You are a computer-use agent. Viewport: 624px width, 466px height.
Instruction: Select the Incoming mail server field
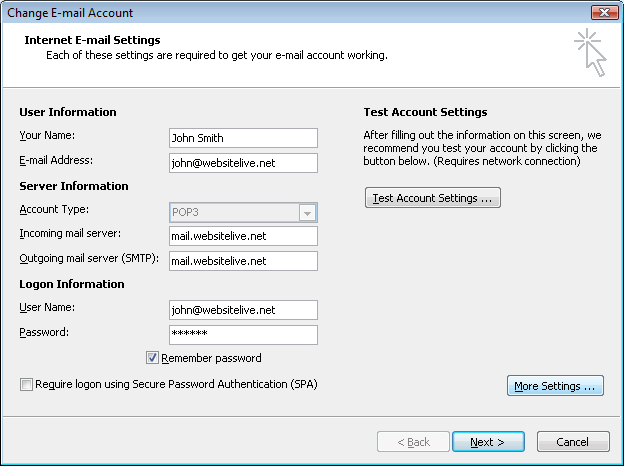click(243, 236)
